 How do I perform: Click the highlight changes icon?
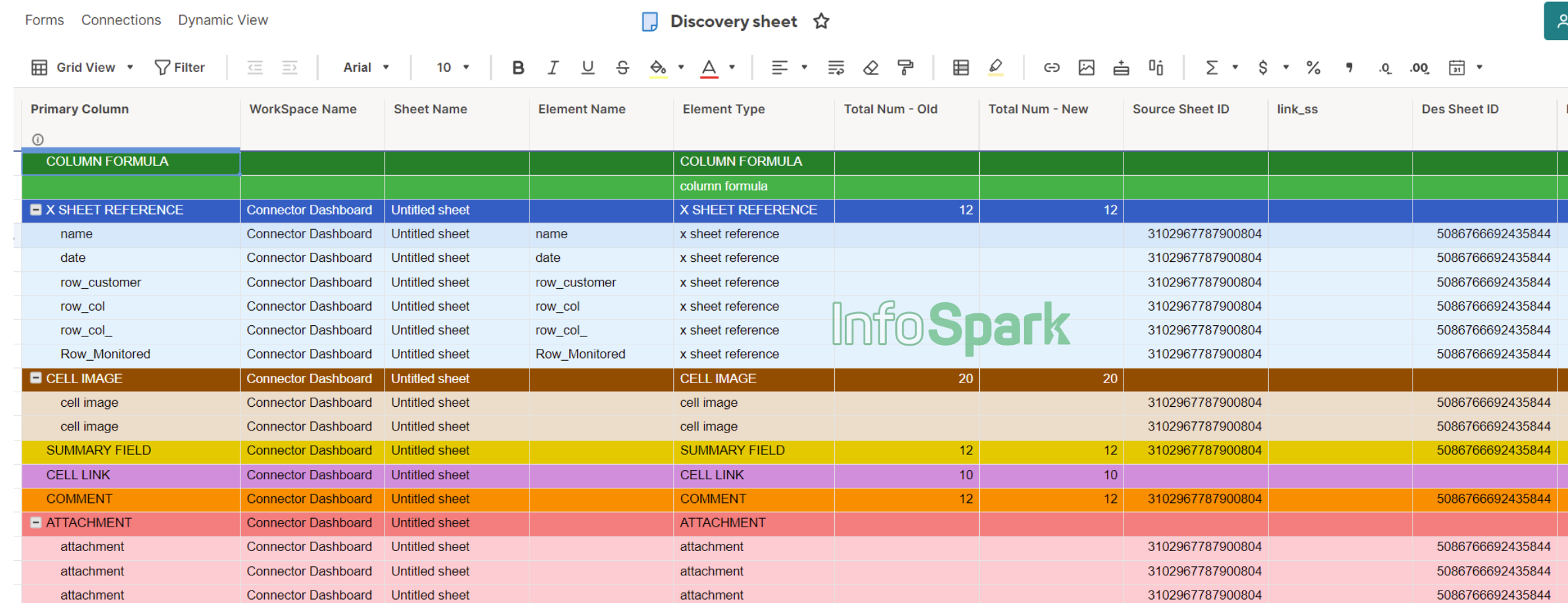click(x=996, y=68)
